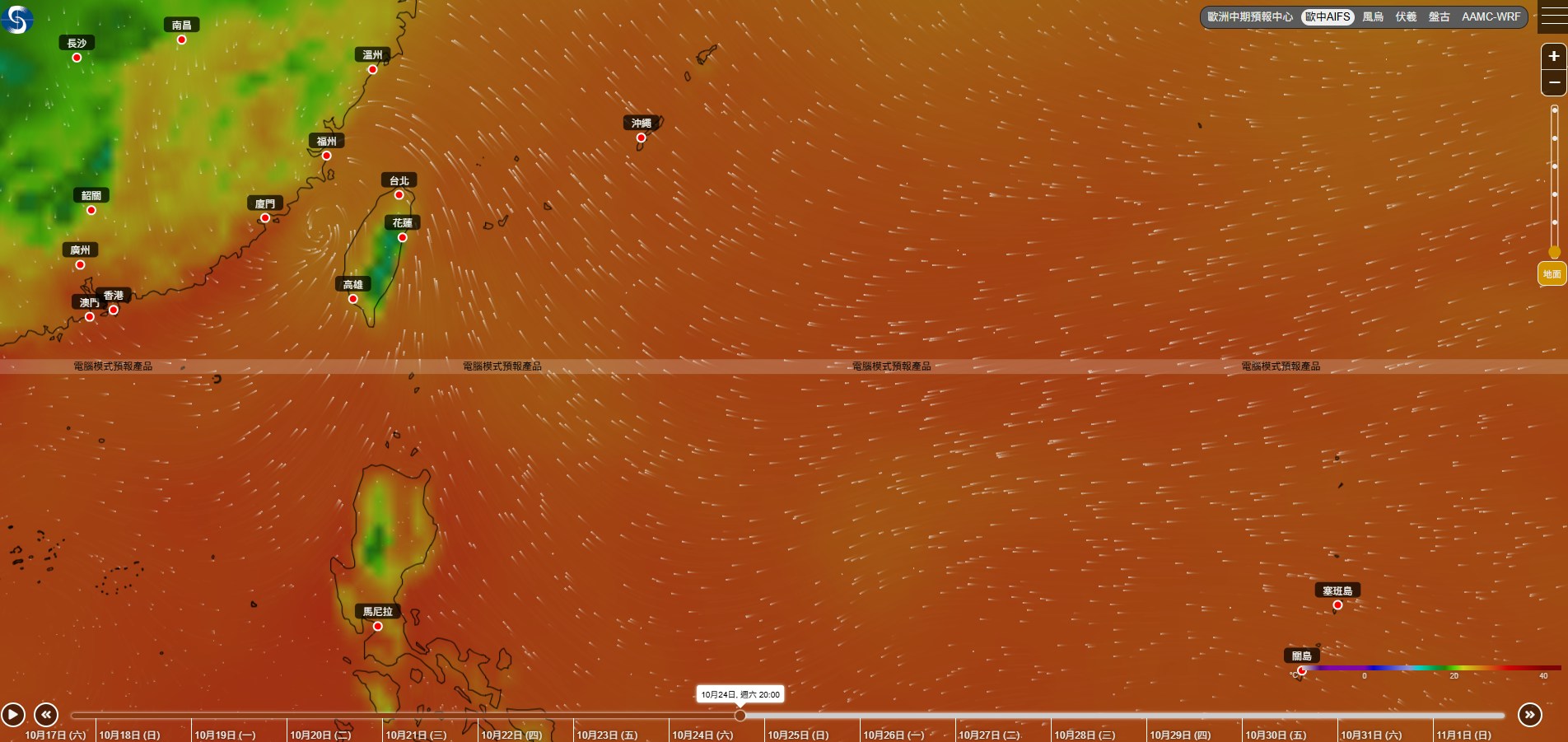Click the 塞班島 location marker
Screen dimensions: 1568x742
1337,605
